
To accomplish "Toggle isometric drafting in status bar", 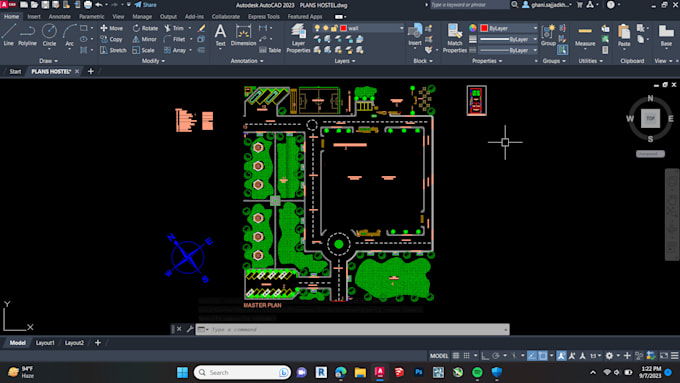I will 514,356.
